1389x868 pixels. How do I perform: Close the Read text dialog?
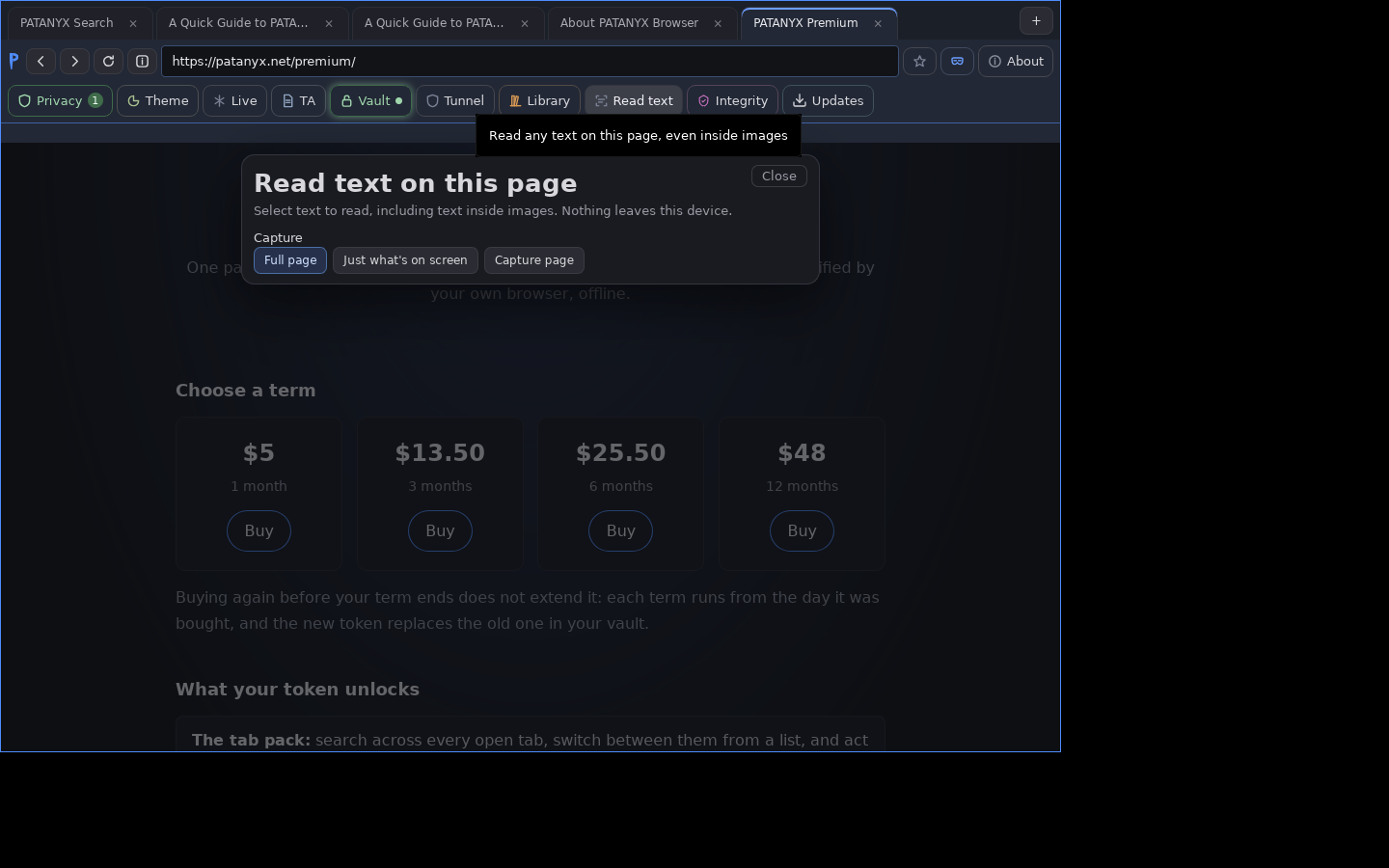[x=779, y=176]
